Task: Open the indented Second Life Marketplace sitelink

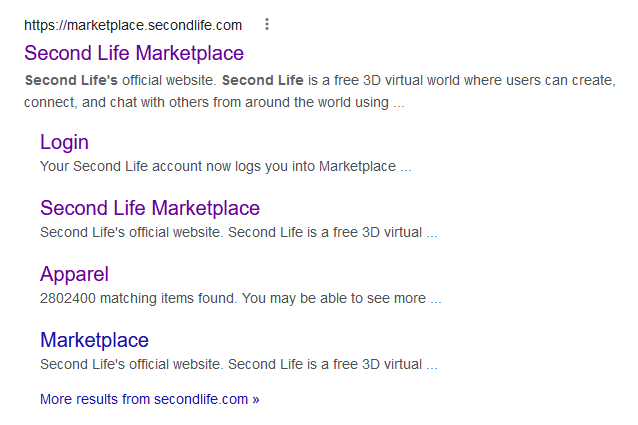Action: tap(150, 208)
